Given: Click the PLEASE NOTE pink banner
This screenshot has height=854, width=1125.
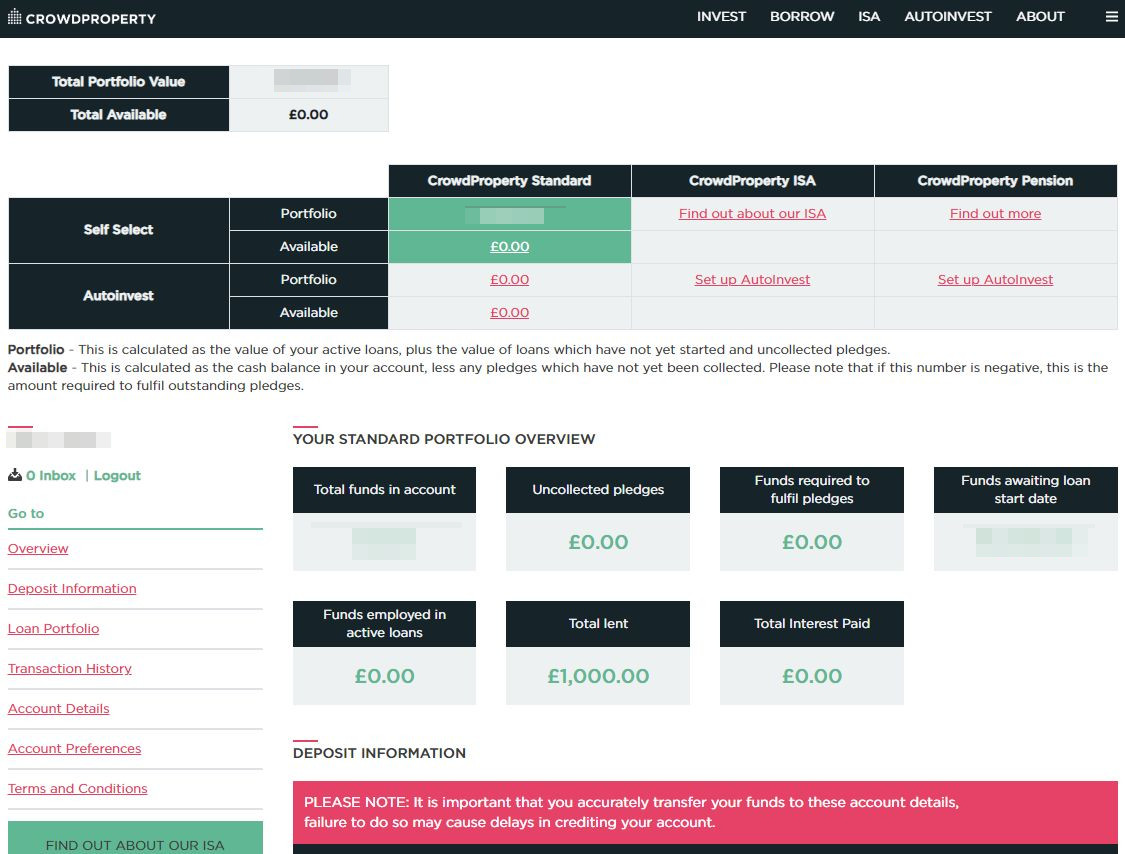Looking at the screenshot, I should point(705,812).
